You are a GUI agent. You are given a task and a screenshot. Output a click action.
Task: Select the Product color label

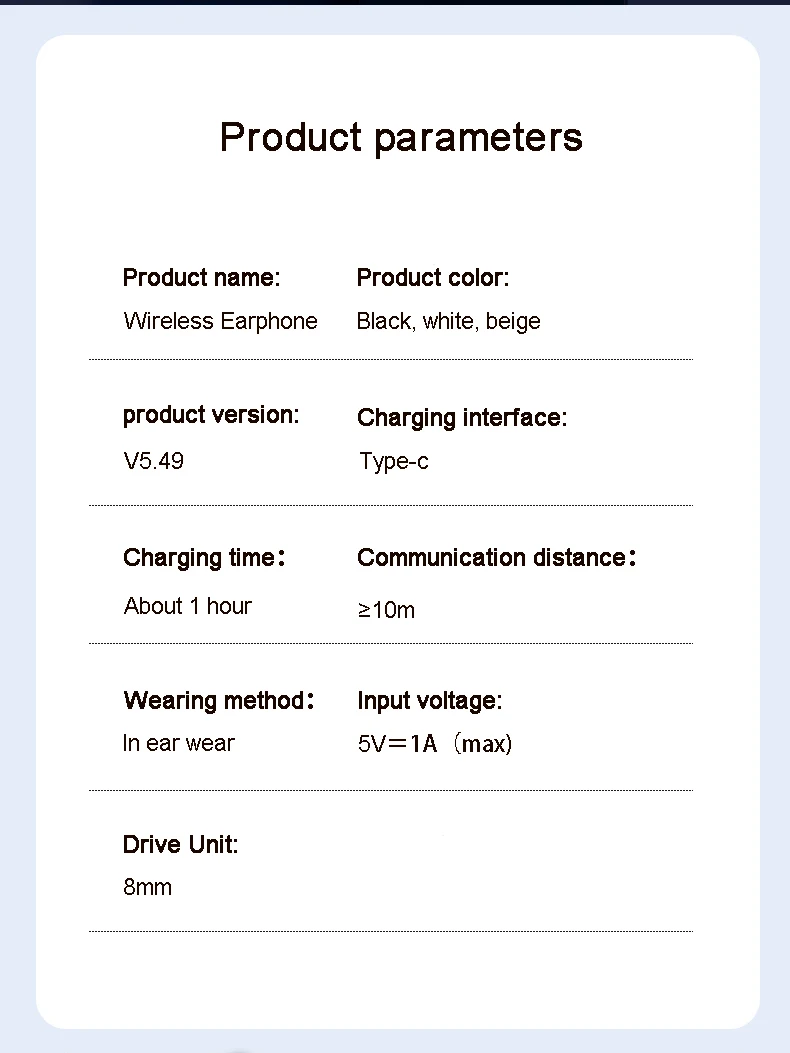(433, 277)
